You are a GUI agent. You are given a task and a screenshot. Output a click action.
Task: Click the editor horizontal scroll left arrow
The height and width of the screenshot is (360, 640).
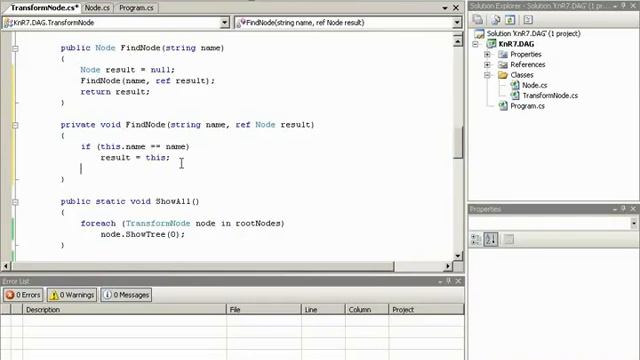[6, 266]
